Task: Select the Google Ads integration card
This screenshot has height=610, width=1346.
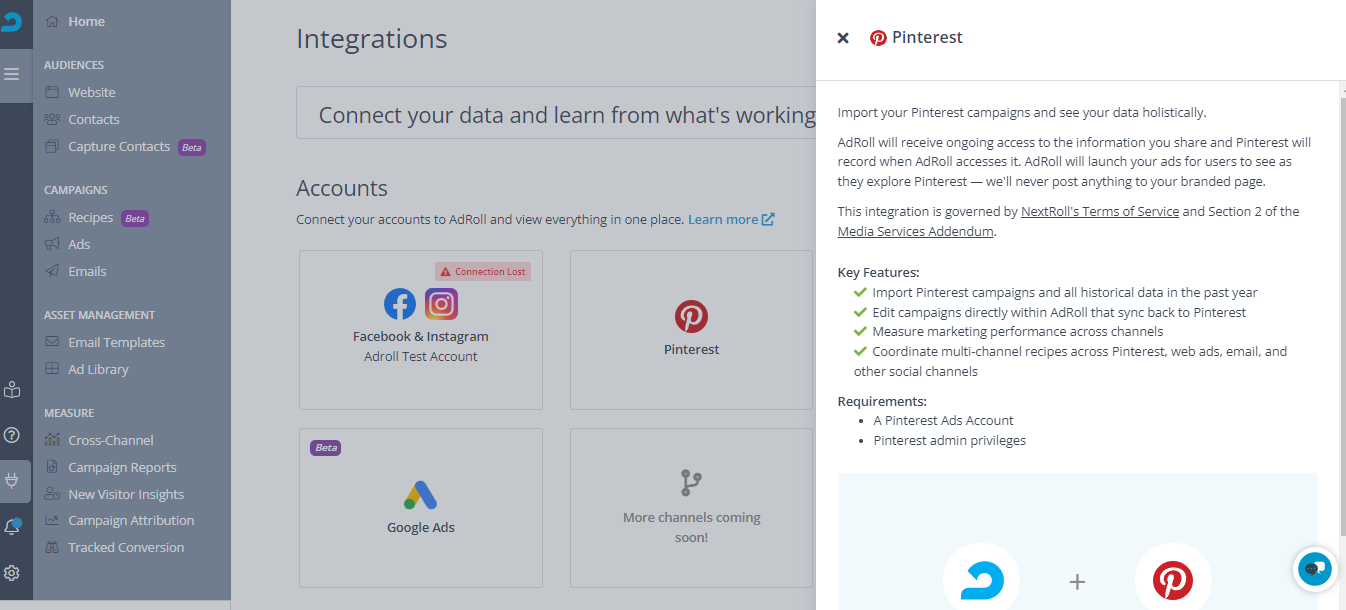Action: point(421,508)
